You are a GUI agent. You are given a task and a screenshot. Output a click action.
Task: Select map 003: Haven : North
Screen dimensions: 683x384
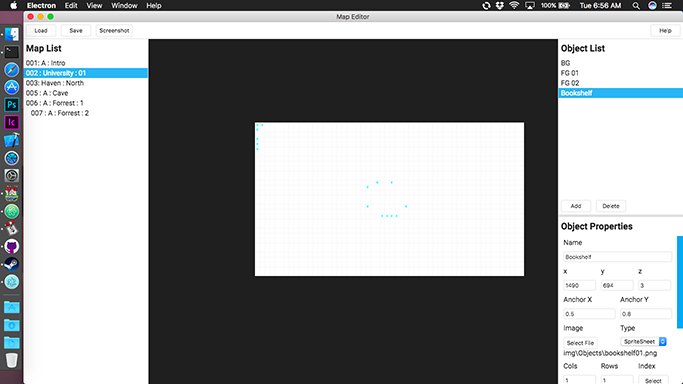tap(86, 83)
